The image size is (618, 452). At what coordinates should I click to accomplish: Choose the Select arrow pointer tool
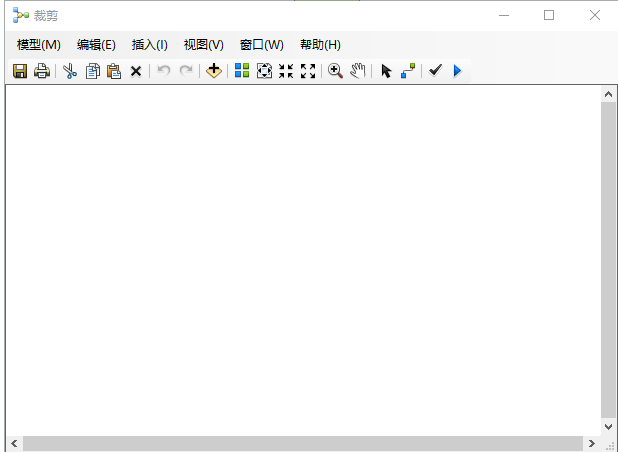click(x=386, y=71)
